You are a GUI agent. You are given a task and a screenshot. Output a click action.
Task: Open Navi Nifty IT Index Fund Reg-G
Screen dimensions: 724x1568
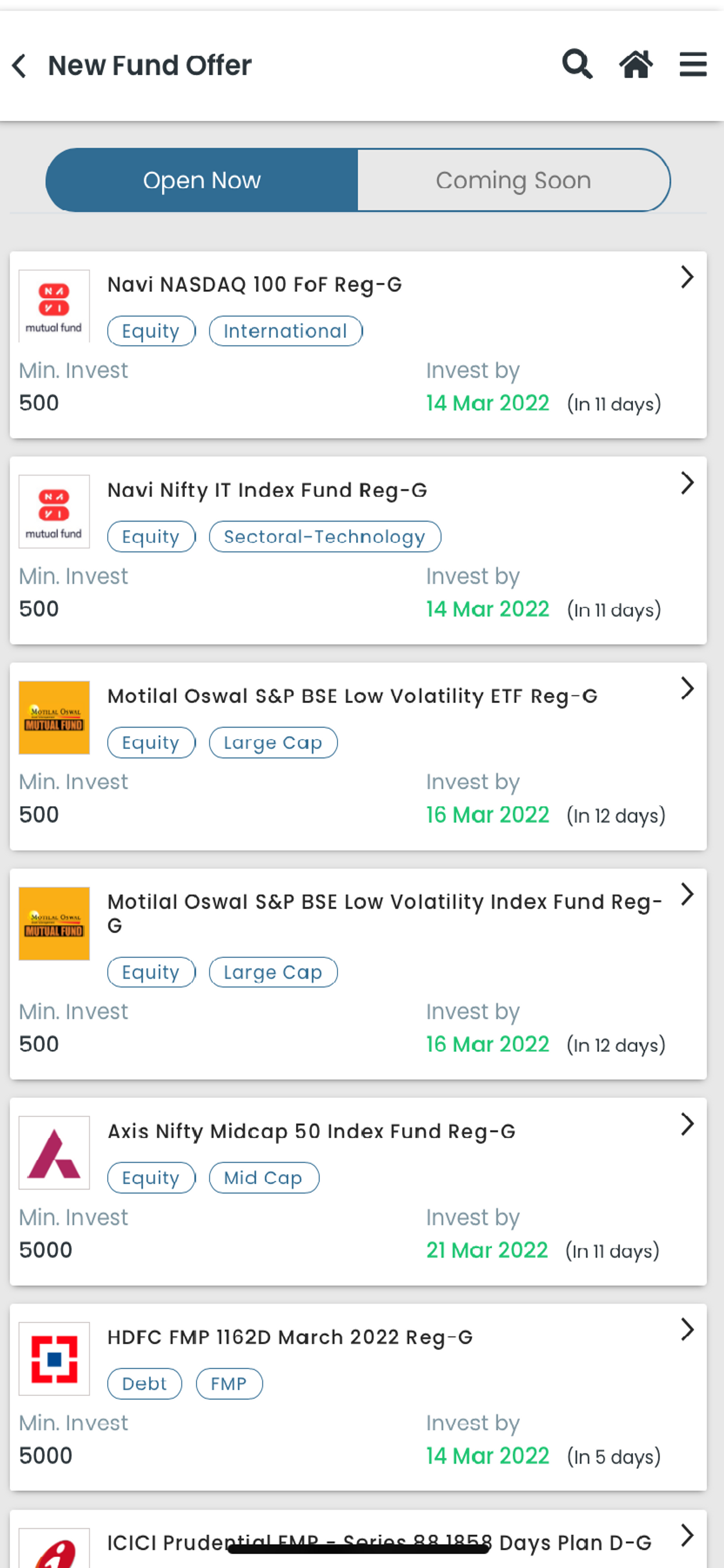click(x=267, y=490)
